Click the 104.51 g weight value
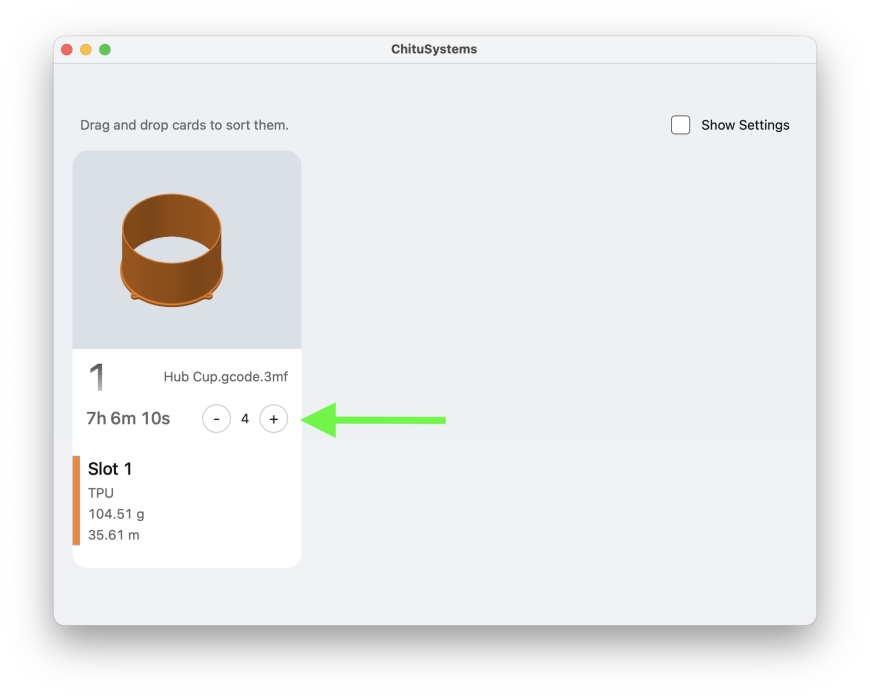Viewport: 870px width, 696px height. (116, 514)
